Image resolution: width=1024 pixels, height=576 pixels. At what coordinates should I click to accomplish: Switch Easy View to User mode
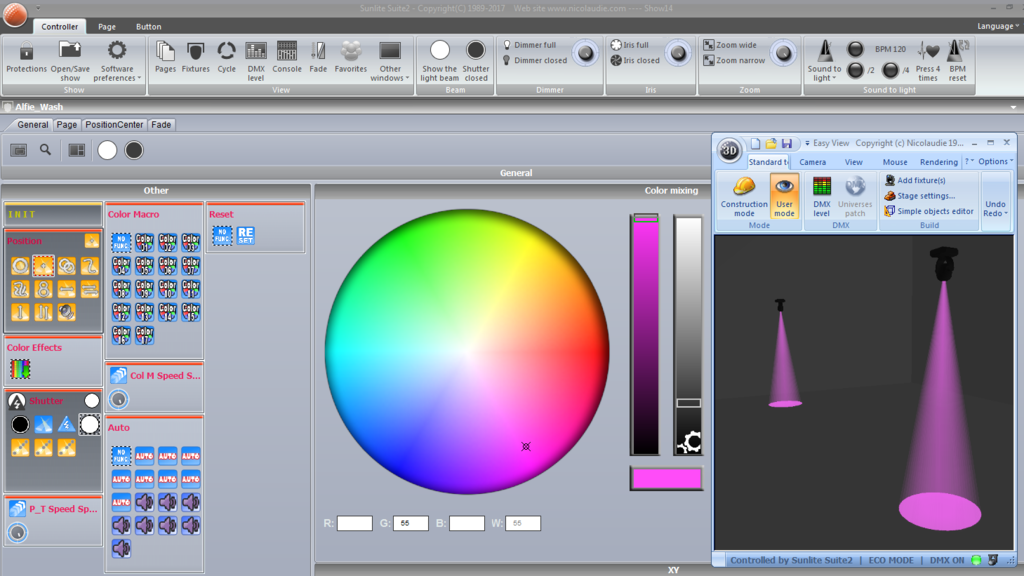pos(784,197)
